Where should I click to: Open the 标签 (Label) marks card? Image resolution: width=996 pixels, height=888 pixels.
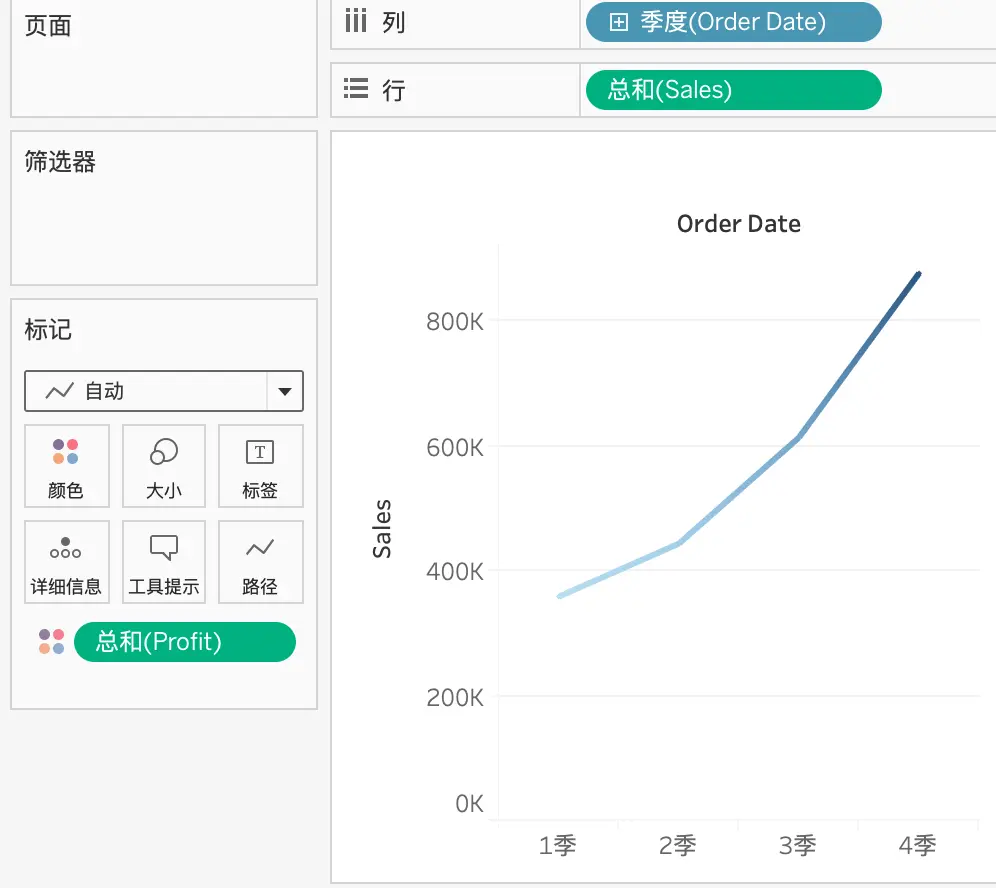(x=260, y=466)
